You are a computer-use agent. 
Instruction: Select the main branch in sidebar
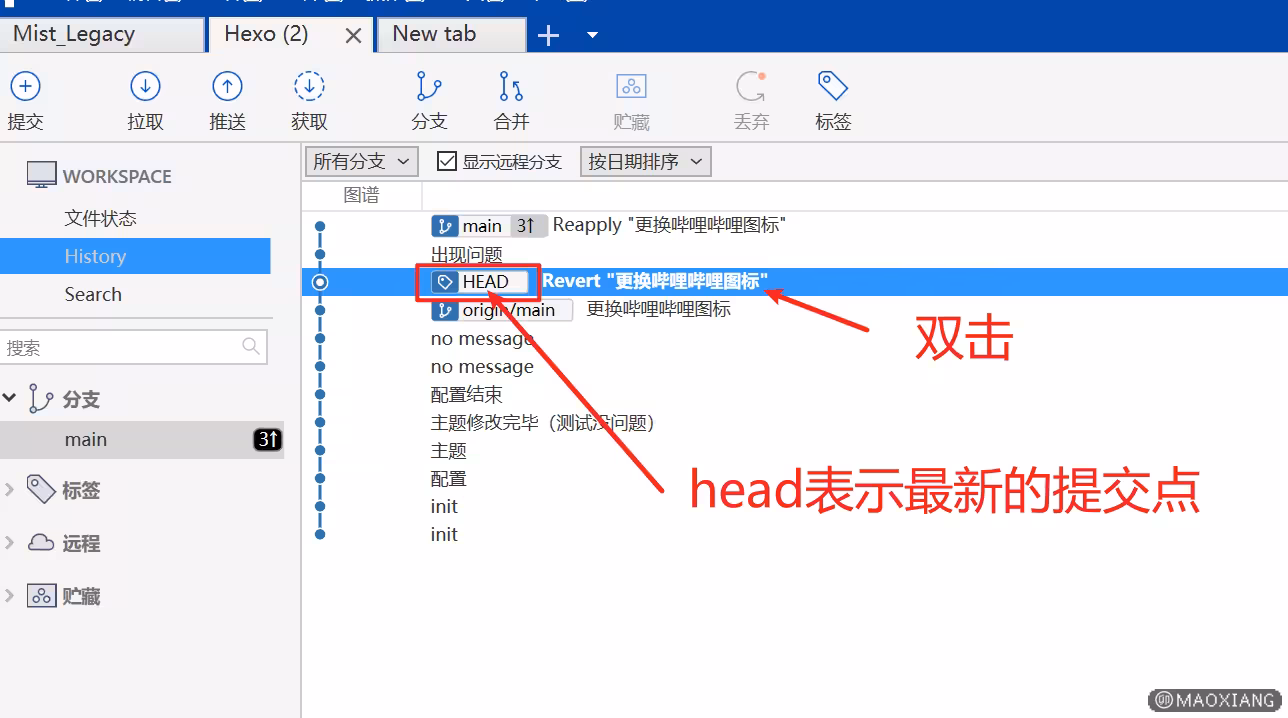click(86, 440)
